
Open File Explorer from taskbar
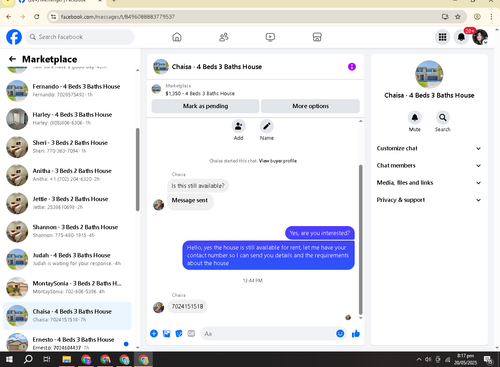[x=67, y=359]
